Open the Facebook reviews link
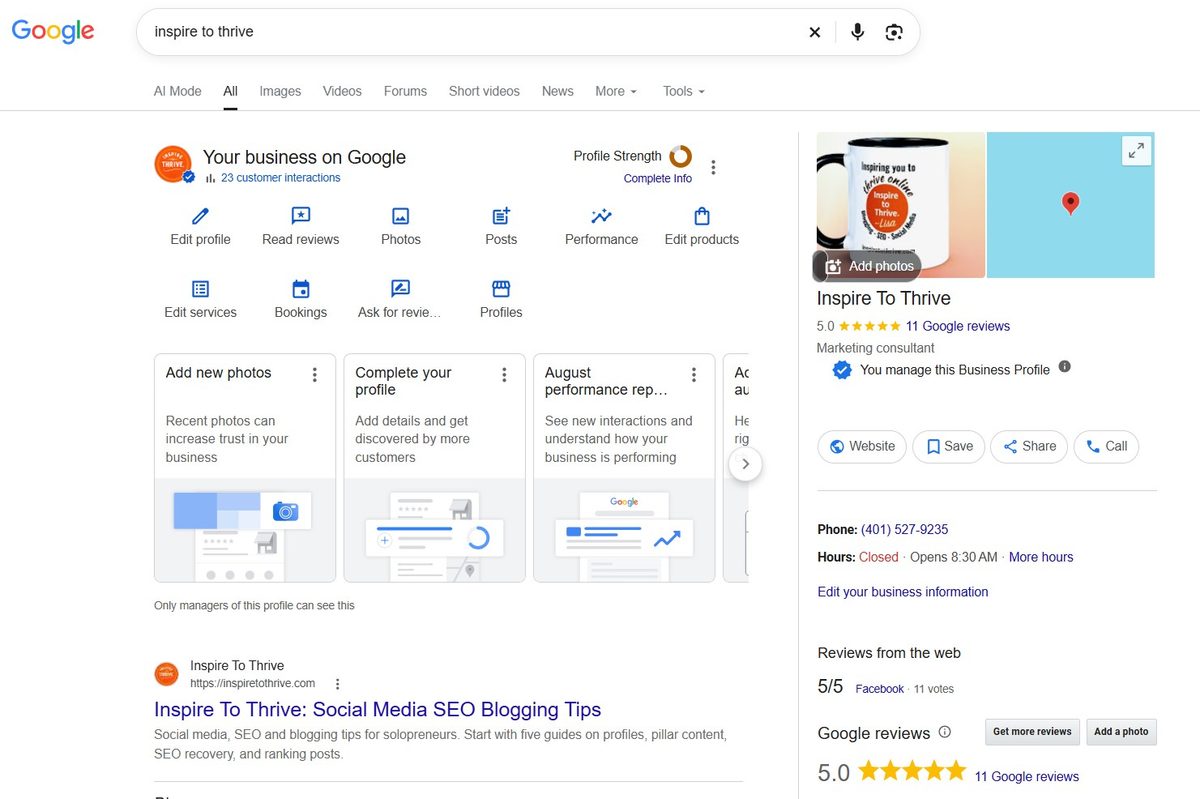The image size is (1200, 799). (x=880, y=689)
